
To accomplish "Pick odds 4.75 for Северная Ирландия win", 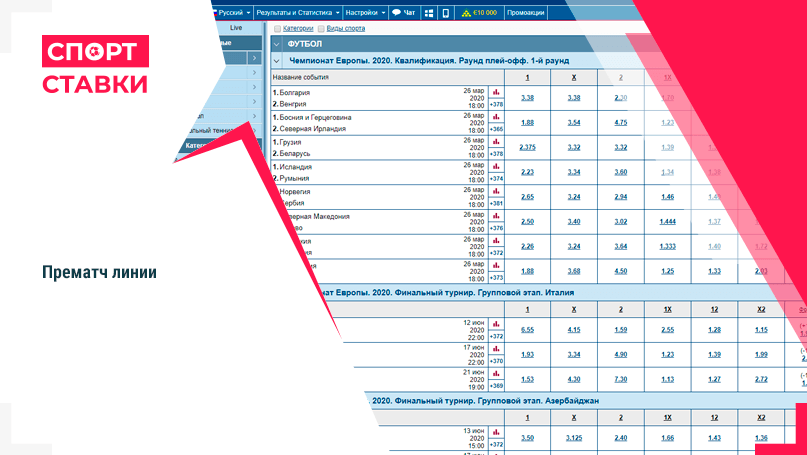I will (x=621, y=122).
